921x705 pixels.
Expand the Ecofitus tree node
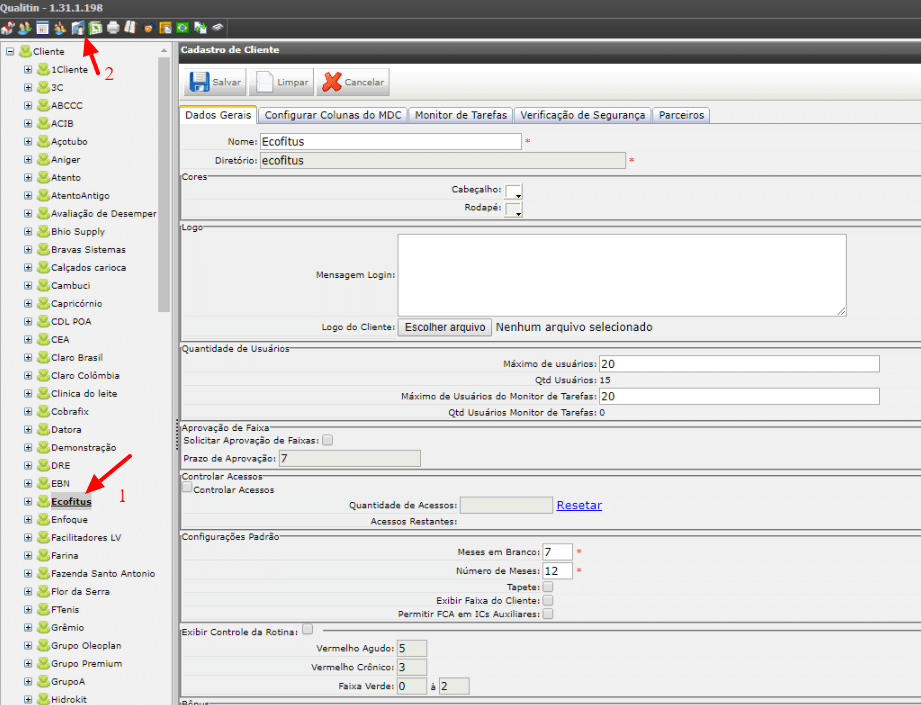point(28,501)
